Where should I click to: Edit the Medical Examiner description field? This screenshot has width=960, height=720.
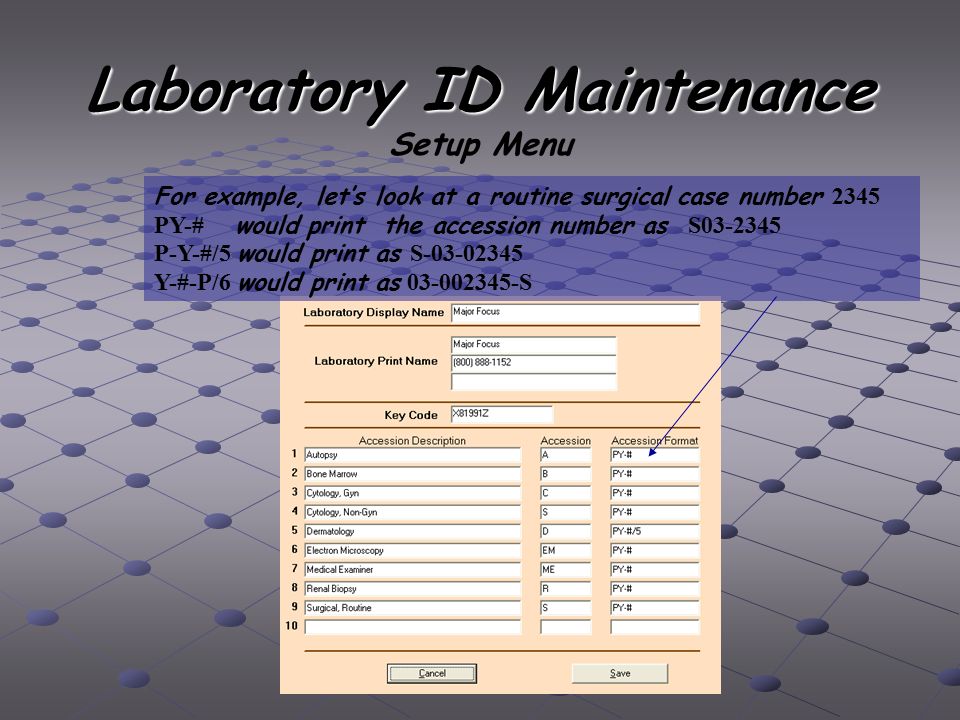412,569
